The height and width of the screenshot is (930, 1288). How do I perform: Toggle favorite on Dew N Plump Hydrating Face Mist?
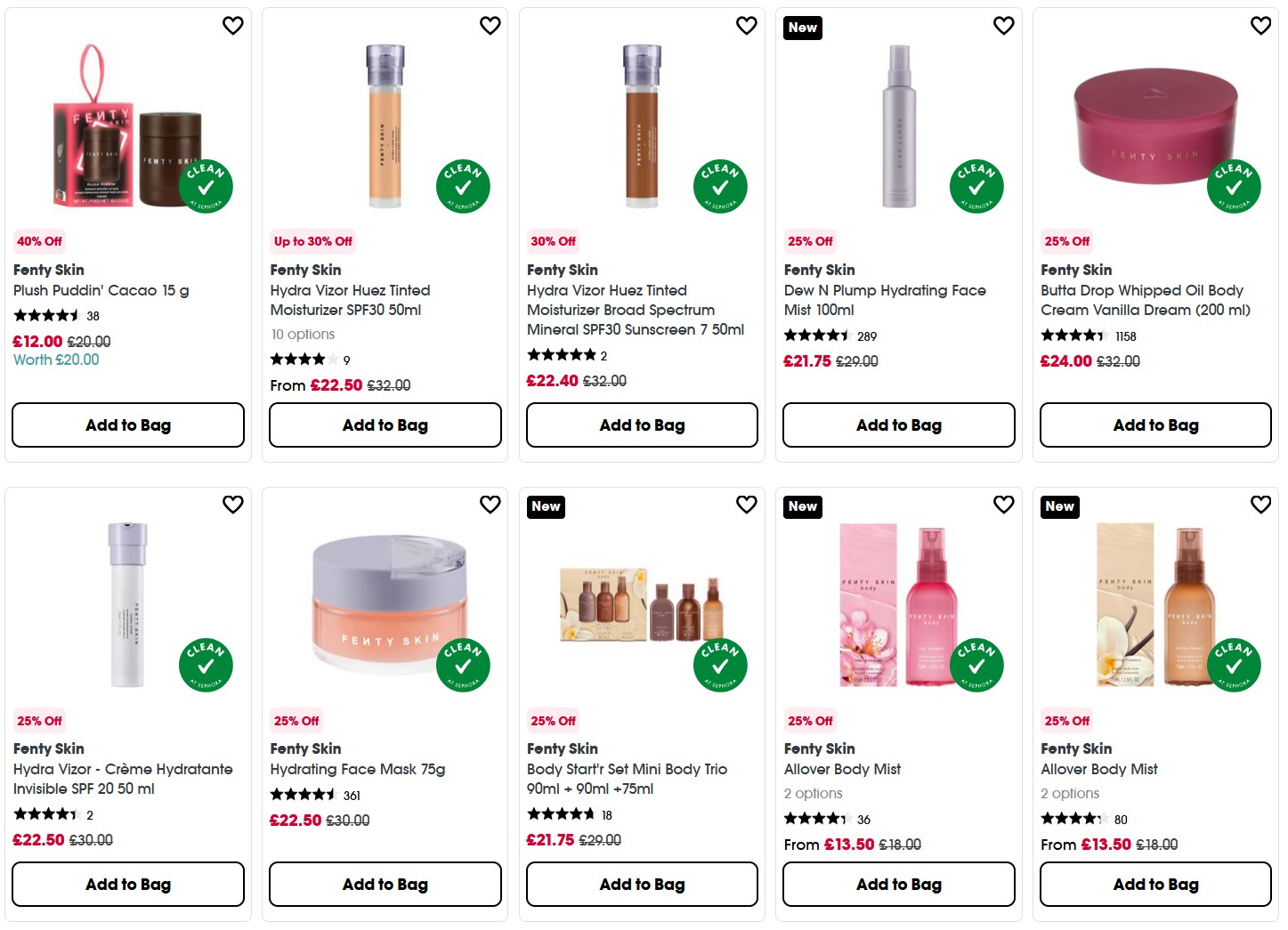pyautogui.click(x=1003, y=26)
